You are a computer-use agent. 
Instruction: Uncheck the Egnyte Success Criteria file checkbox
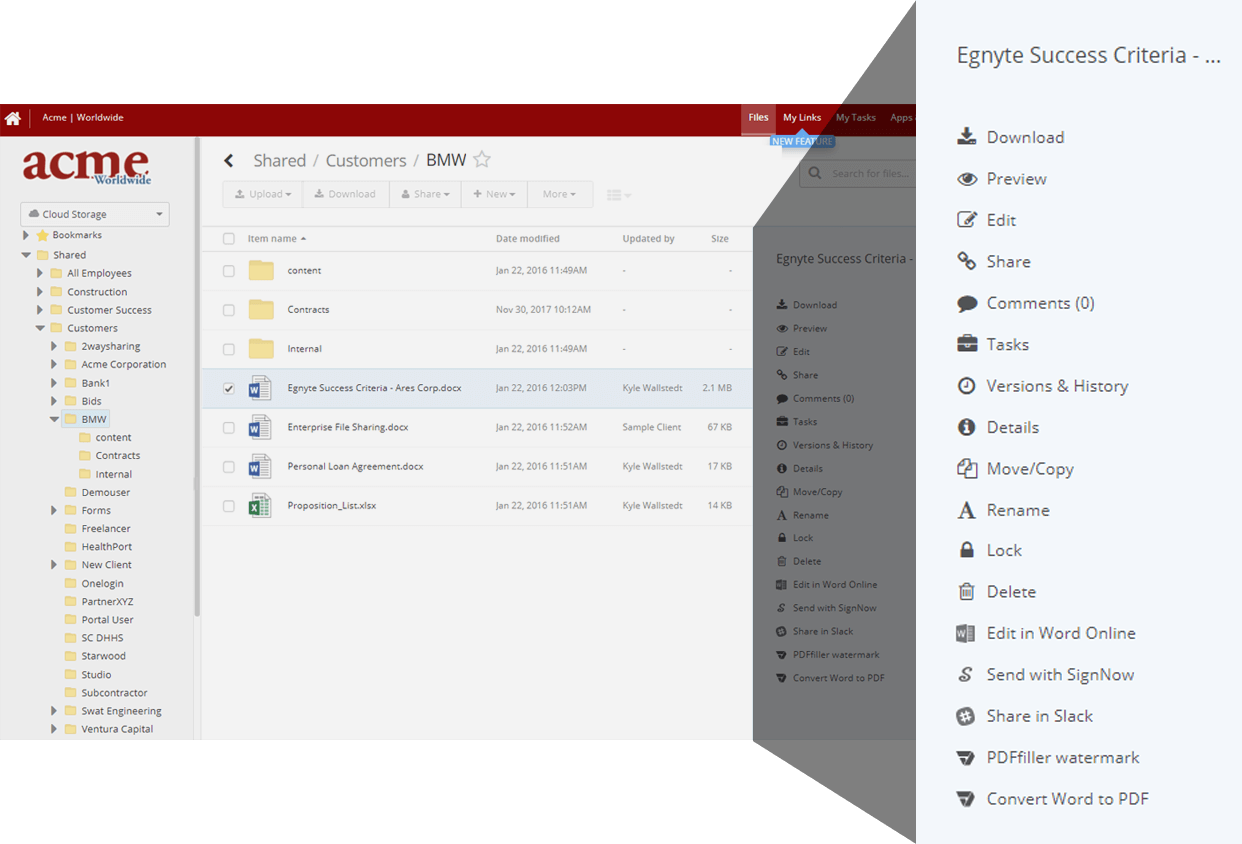pyautogui.click(x=229, y=388)
